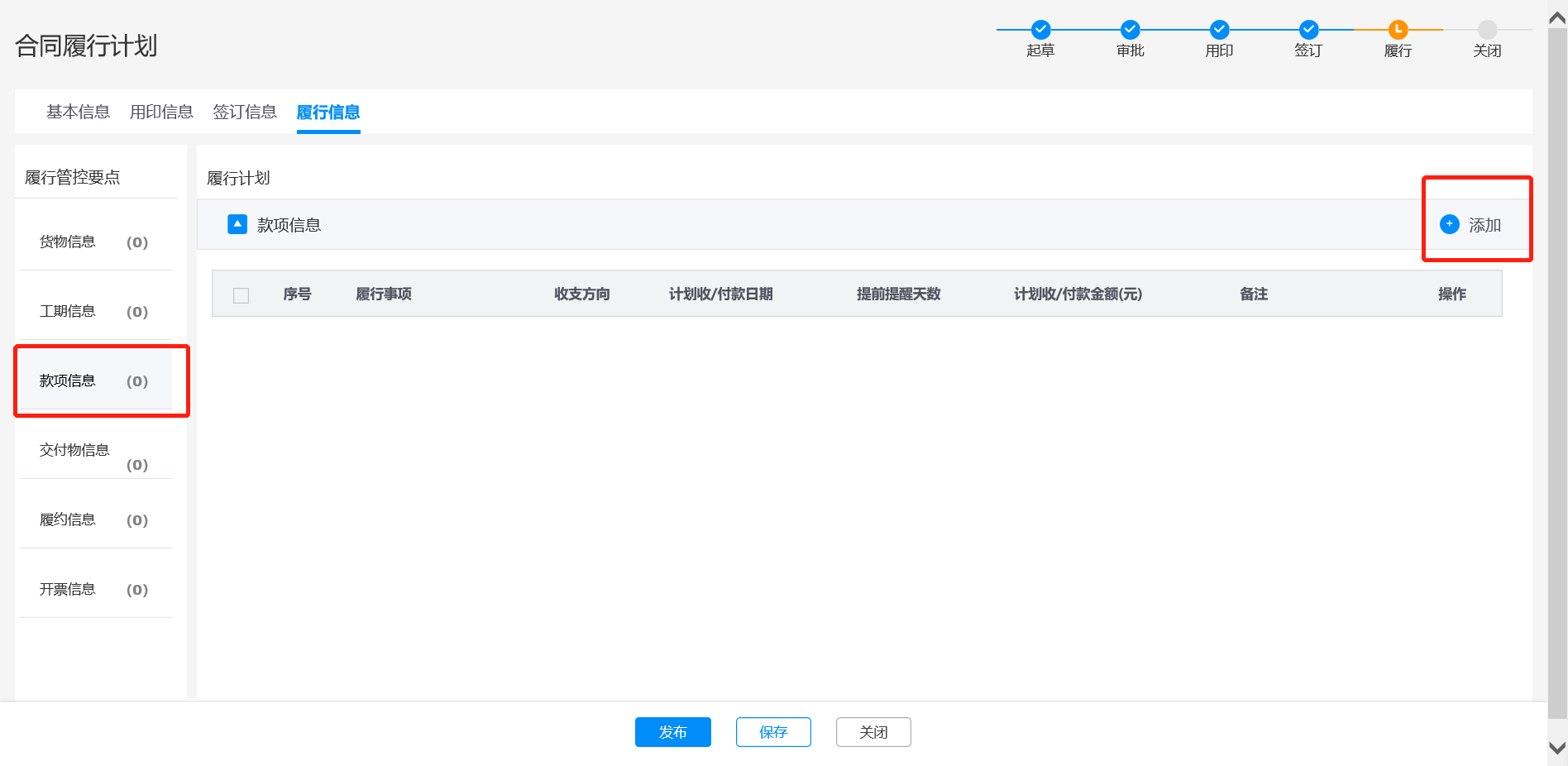Select 工期信息 in the sidebar

tap(68, 311)
